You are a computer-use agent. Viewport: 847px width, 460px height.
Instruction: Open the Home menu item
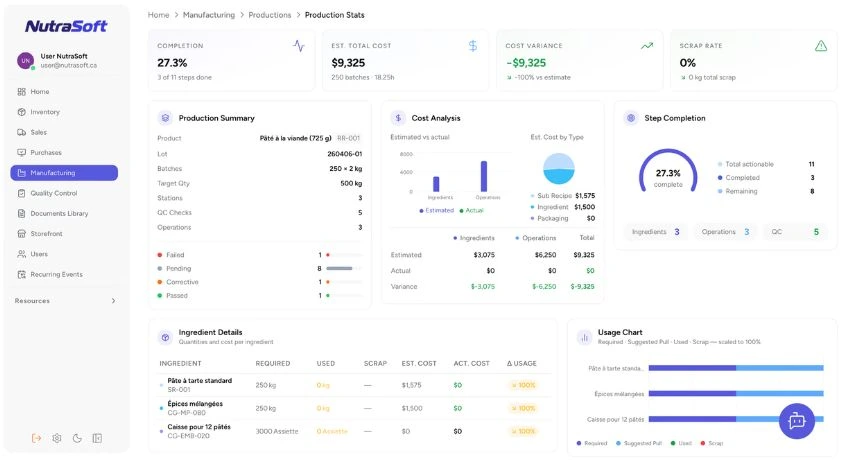click(64, 92)
